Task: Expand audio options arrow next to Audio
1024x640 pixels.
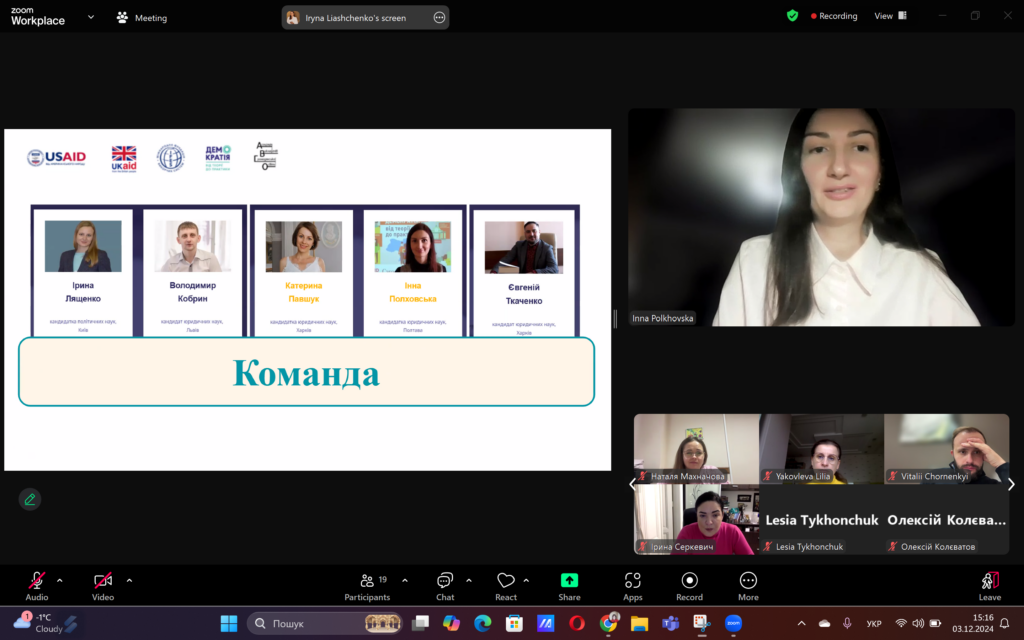Action: [x=59, y=580]
